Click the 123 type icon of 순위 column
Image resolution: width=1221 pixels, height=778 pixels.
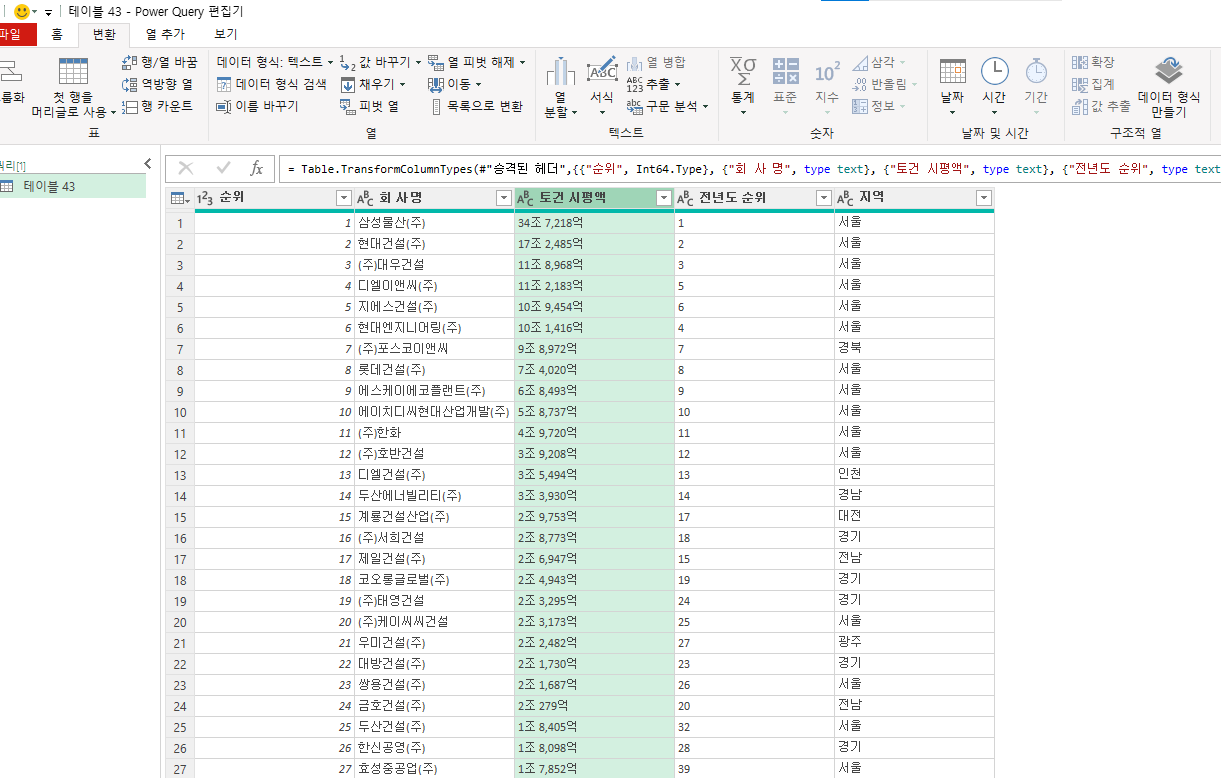coord(206,198)
